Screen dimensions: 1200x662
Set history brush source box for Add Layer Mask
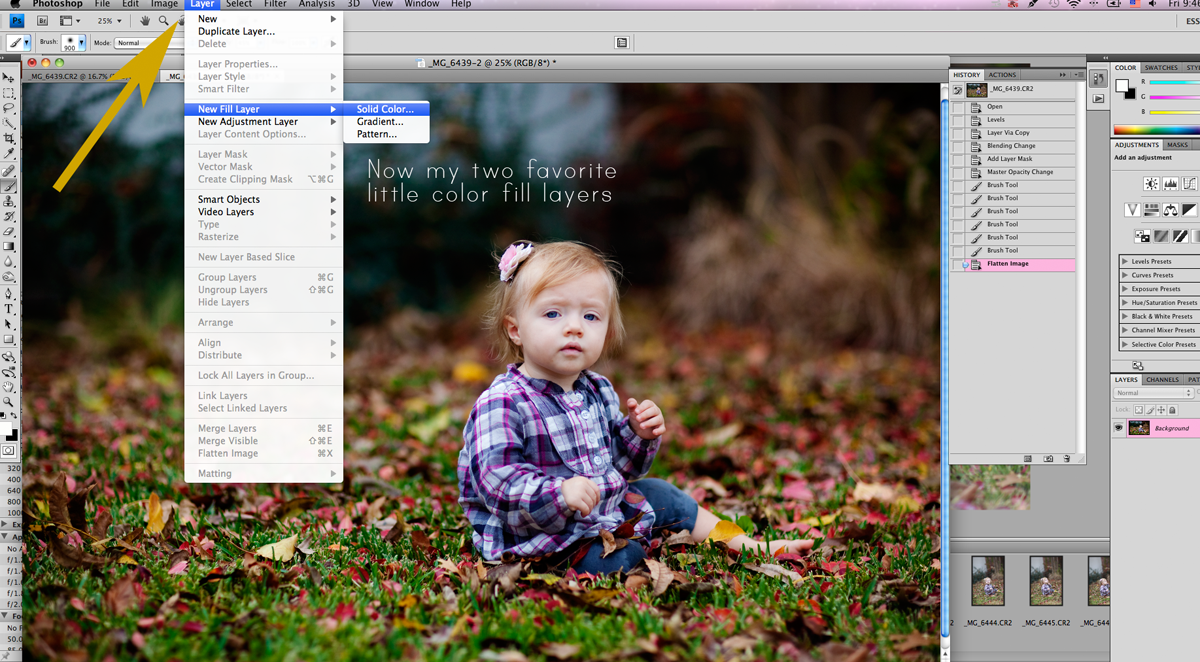pos(958,159)
